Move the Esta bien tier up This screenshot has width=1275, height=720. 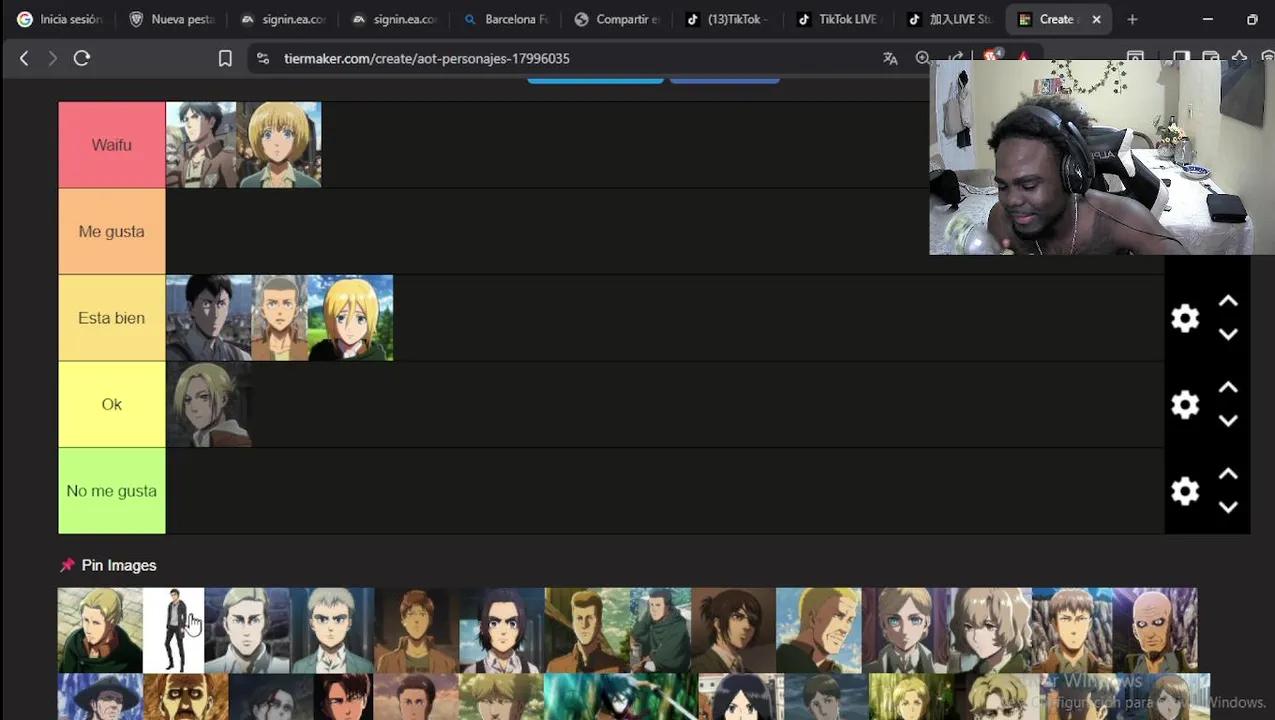coord(1228,301)
